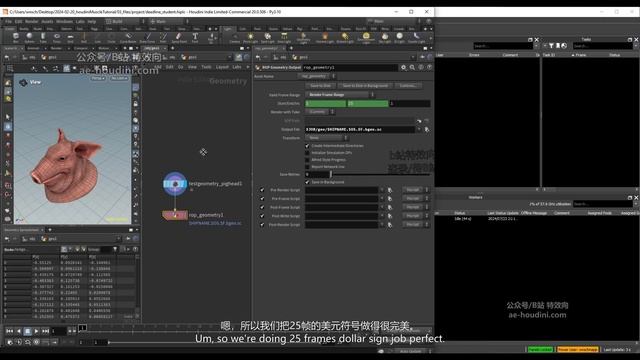This screenshot has width=640, height=360.
Task: Open the Asset Name dropdown arrow
Action: point(333,76)
